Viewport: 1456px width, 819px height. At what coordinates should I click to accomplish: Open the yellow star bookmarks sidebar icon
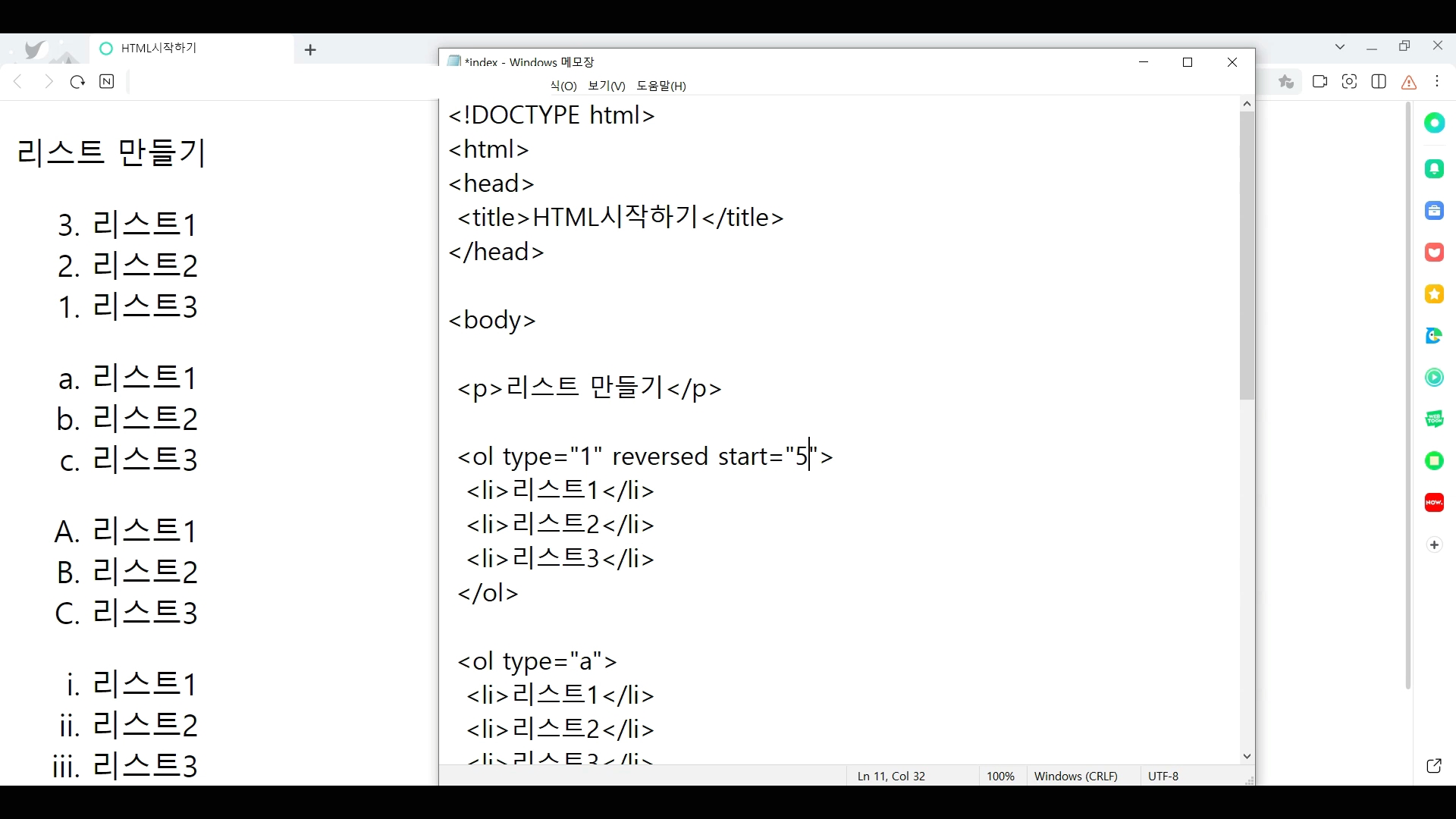click(1434, 294)
